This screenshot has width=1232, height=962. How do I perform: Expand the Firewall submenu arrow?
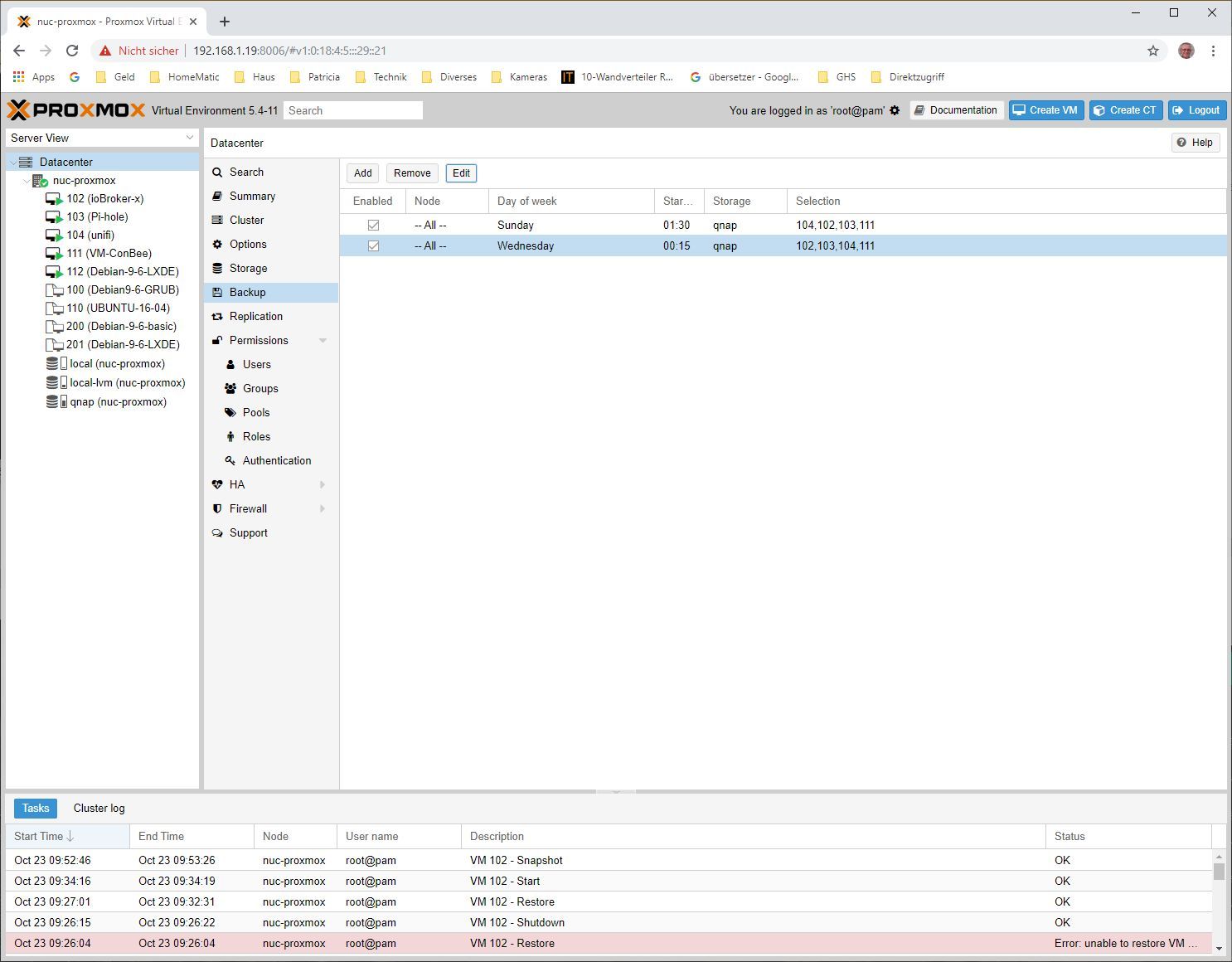pos(323,508)
